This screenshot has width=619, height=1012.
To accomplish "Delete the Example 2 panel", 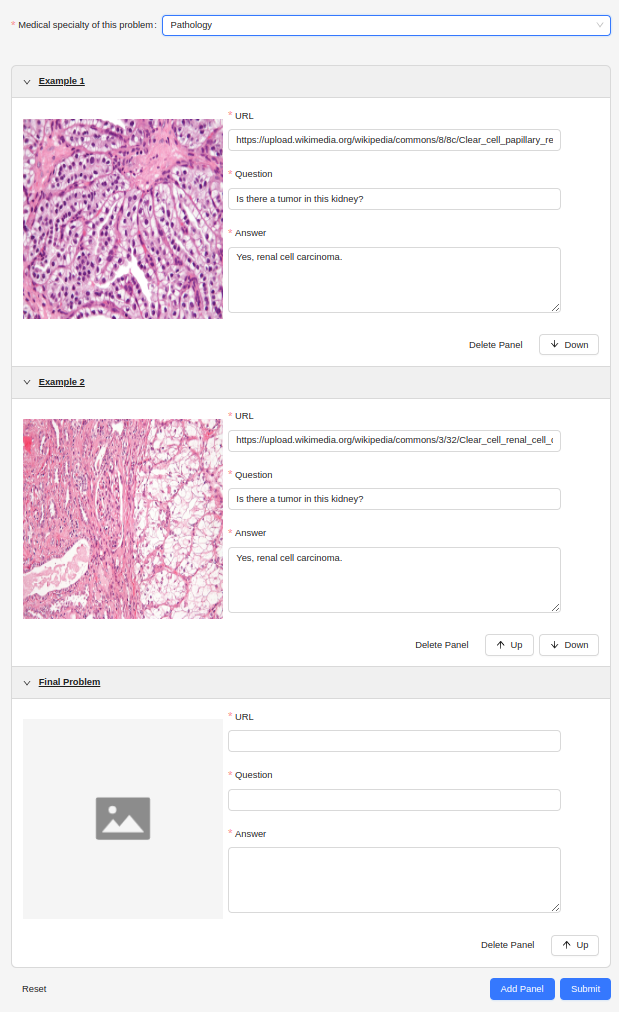I will pyautogui.click(x=441, y=645).
